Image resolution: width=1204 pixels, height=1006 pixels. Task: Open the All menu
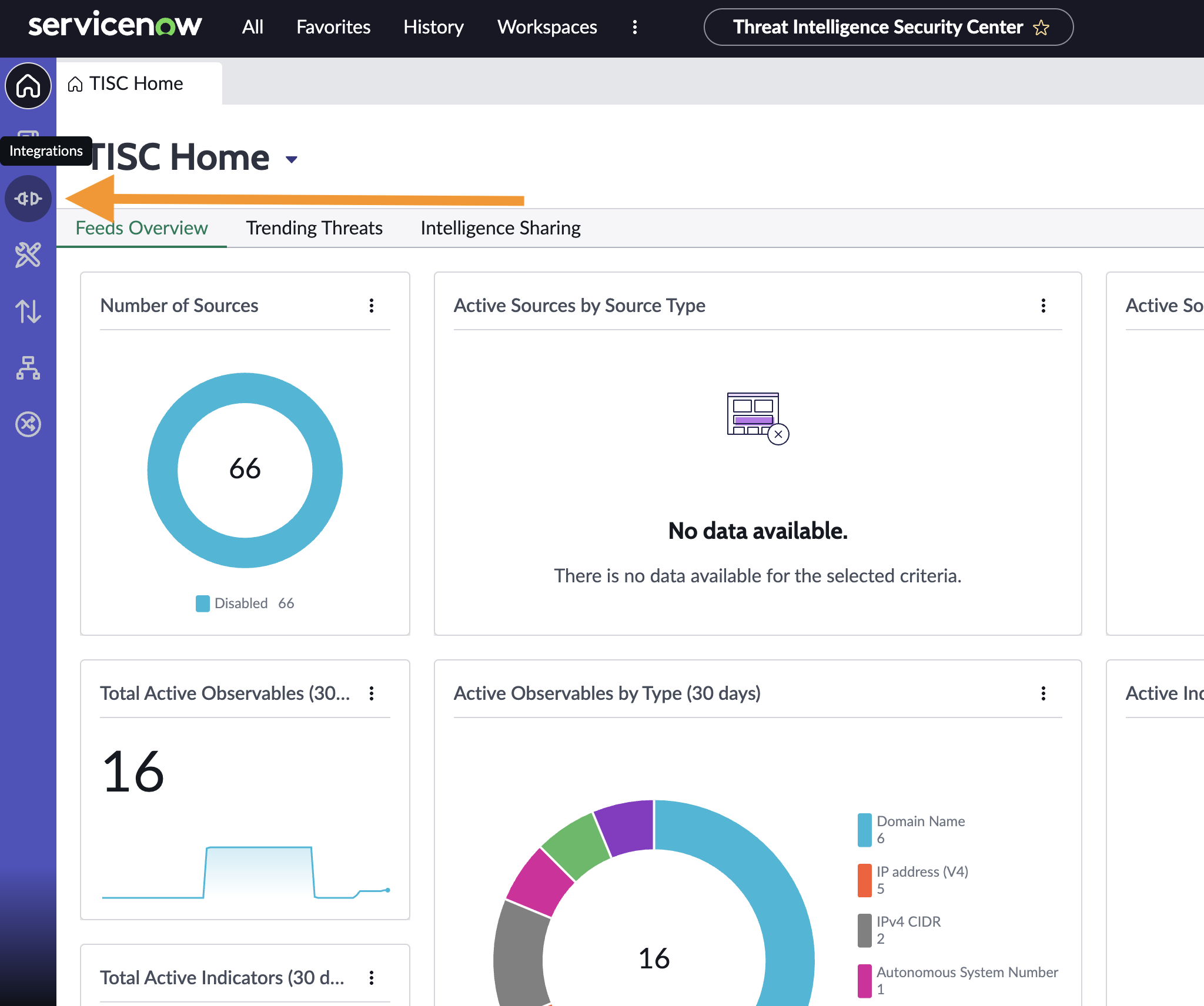[x=253, y=27]
